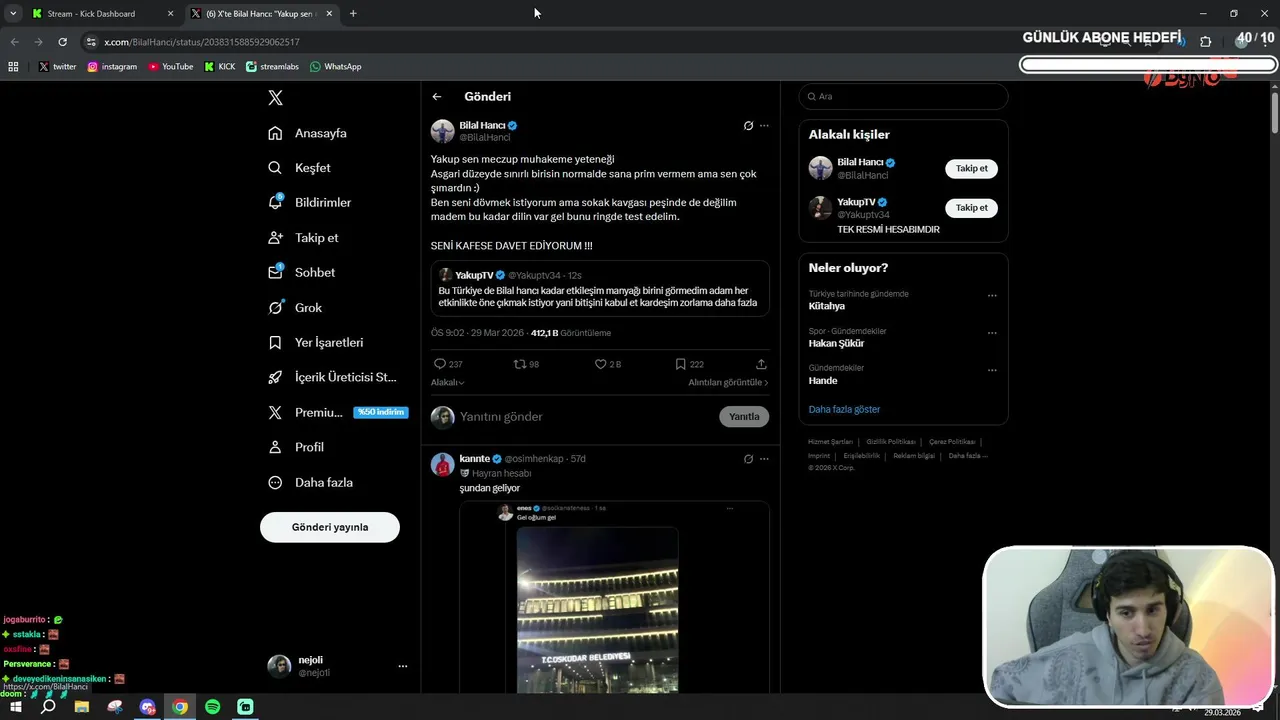Open Üsküdar Belediyesi image thumbnail

pyautogui.click(x=597, y=610)
